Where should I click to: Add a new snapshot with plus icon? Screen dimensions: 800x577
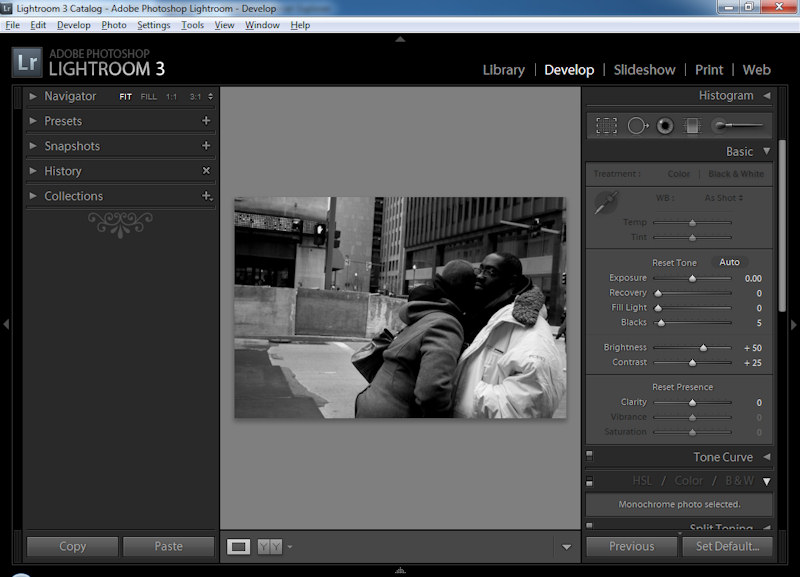(x=206, y=146)
